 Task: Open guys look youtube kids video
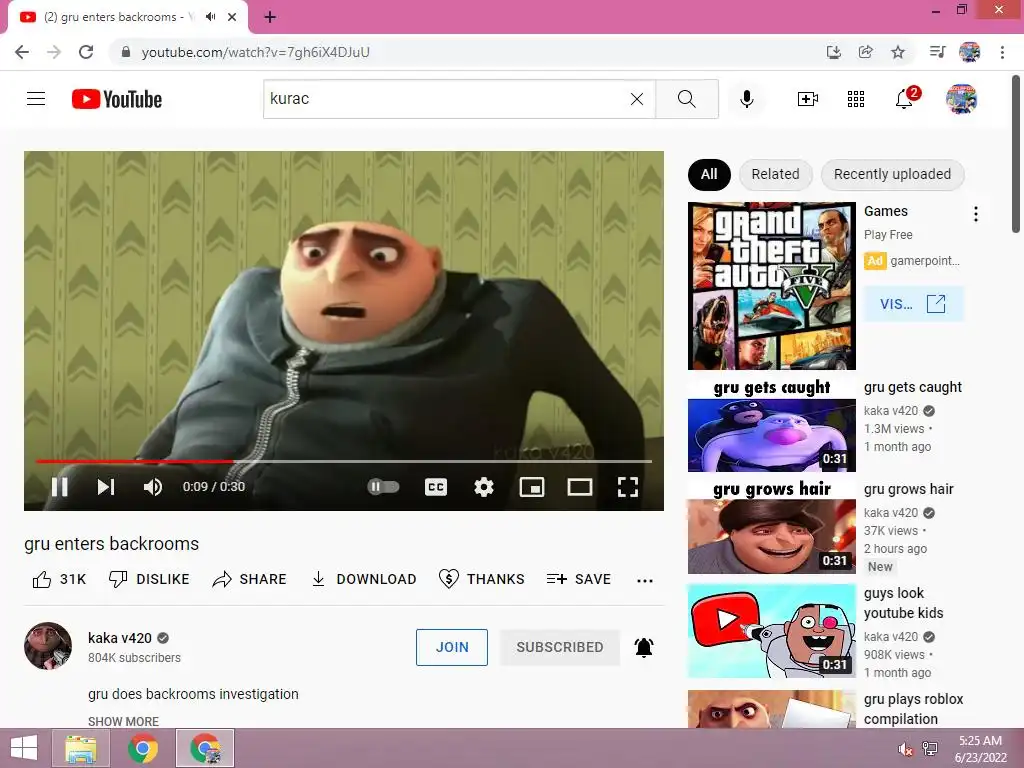point(903,603)
